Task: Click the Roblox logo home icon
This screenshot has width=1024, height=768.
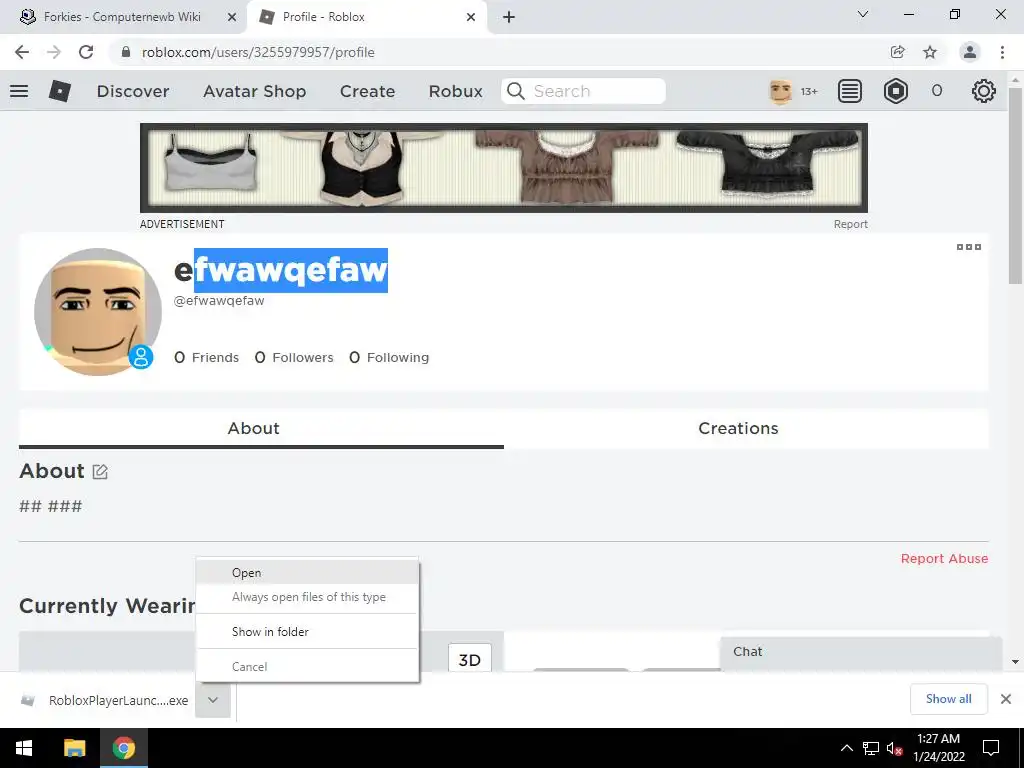Action: (59, 91)
